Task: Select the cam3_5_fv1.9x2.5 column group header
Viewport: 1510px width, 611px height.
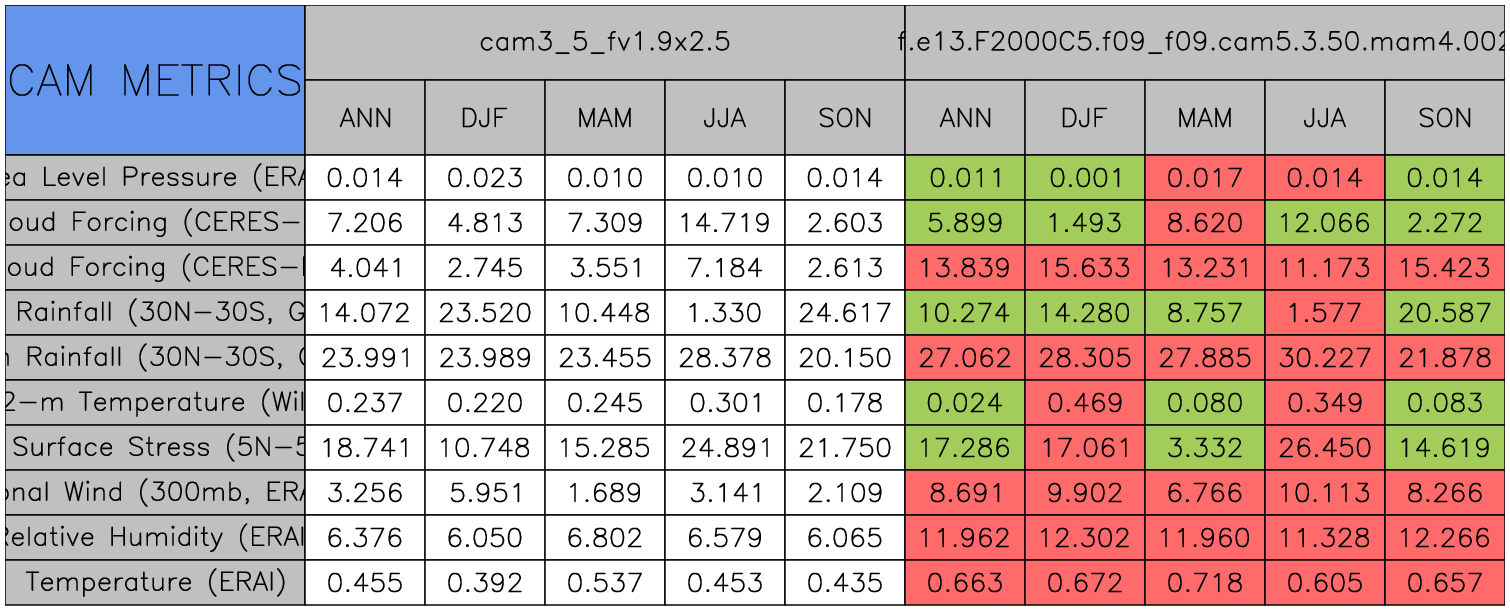Action: point(604,42)
